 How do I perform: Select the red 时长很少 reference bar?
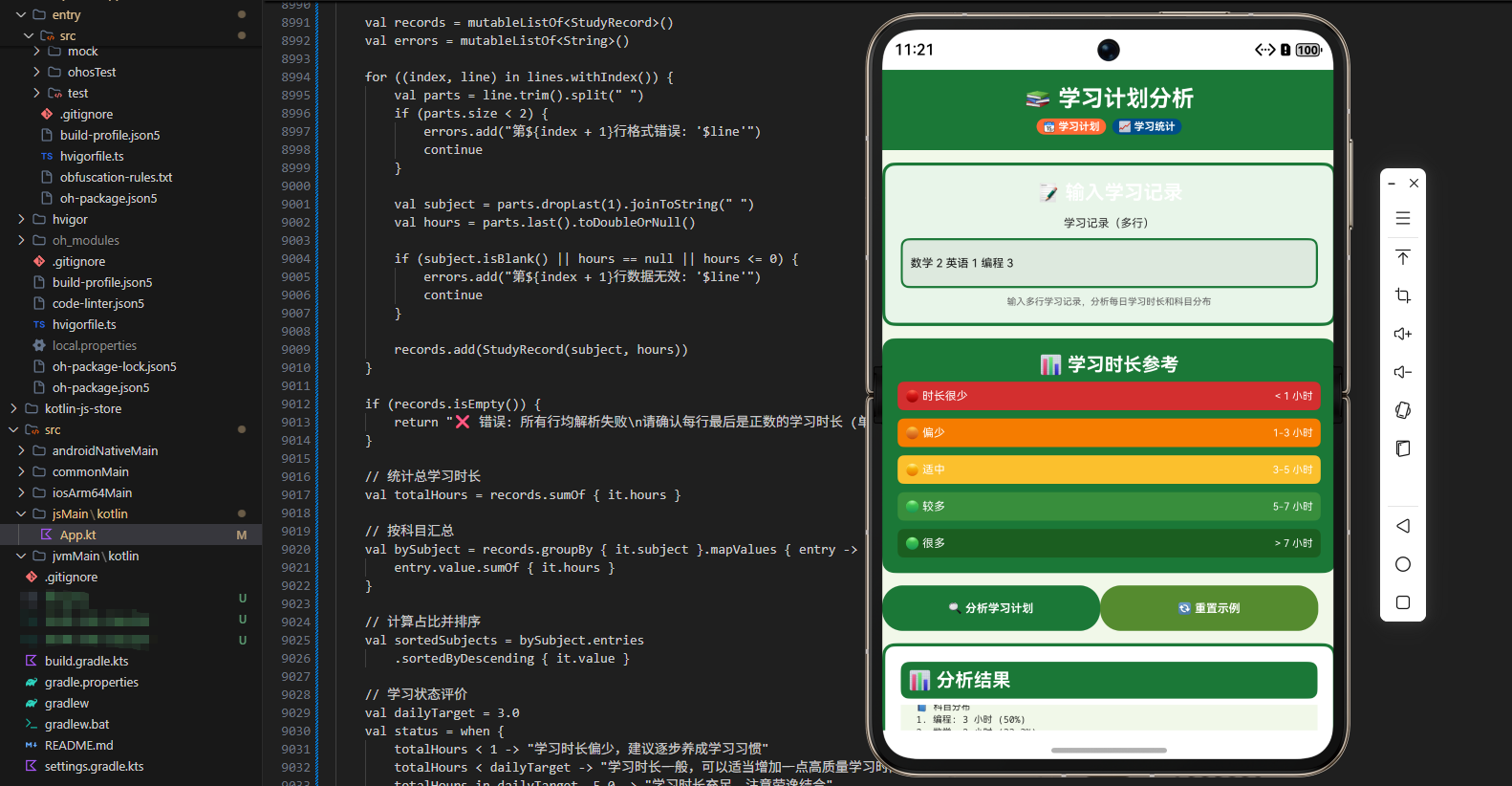(x=1109, y=396)
